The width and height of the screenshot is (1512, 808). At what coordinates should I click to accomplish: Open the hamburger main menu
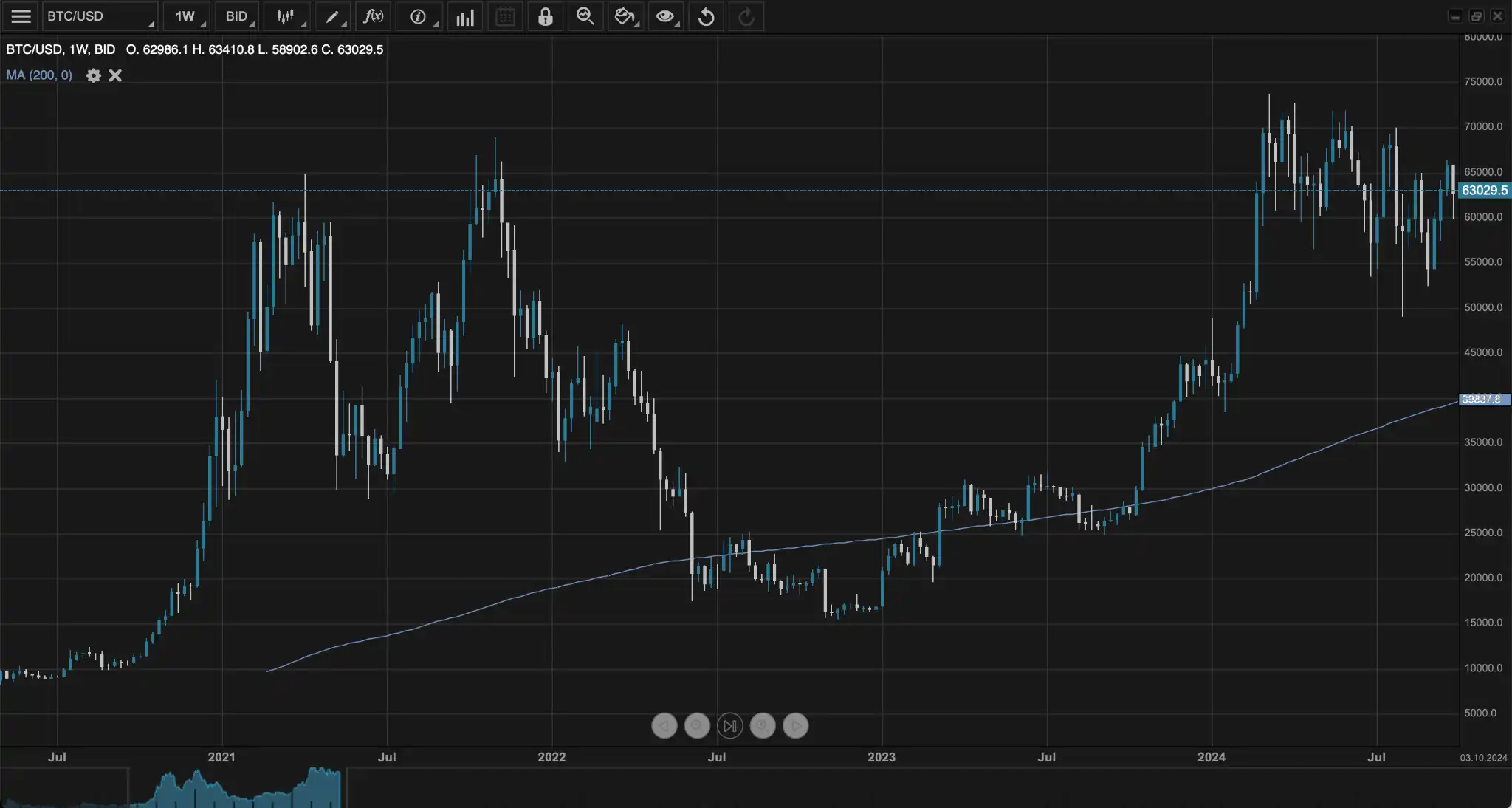pos(21,16)
